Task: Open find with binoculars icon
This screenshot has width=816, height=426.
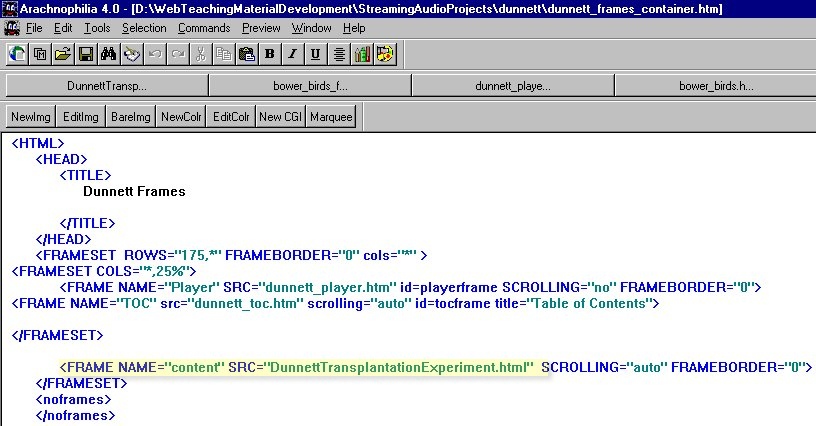Action: tap(110, 53)
